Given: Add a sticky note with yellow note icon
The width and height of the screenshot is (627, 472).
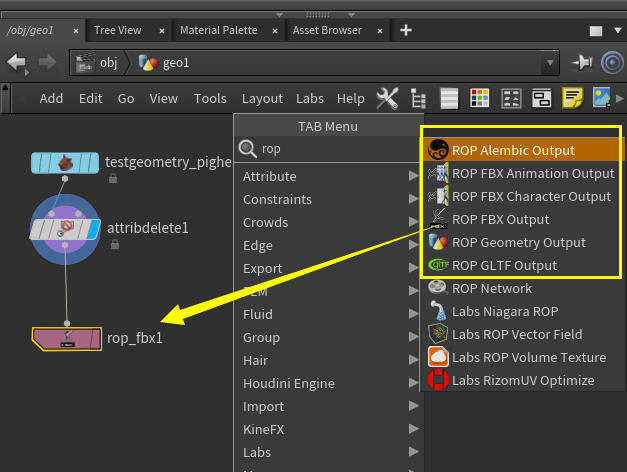Looking at the screenshot, I should 573,98.
